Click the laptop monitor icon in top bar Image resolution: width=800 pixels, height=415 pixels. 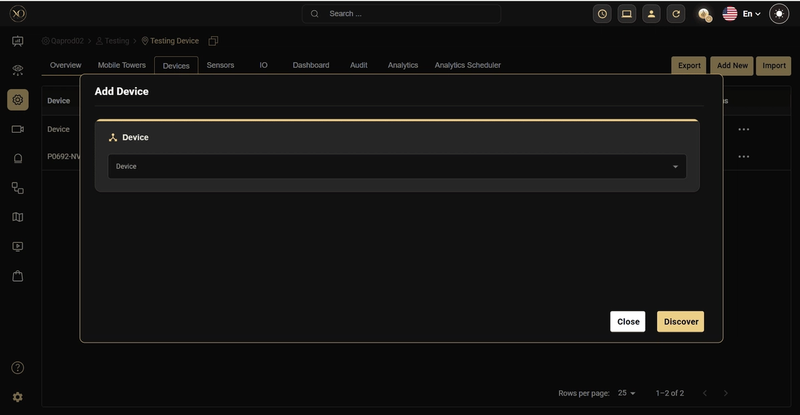coord(627,14)
